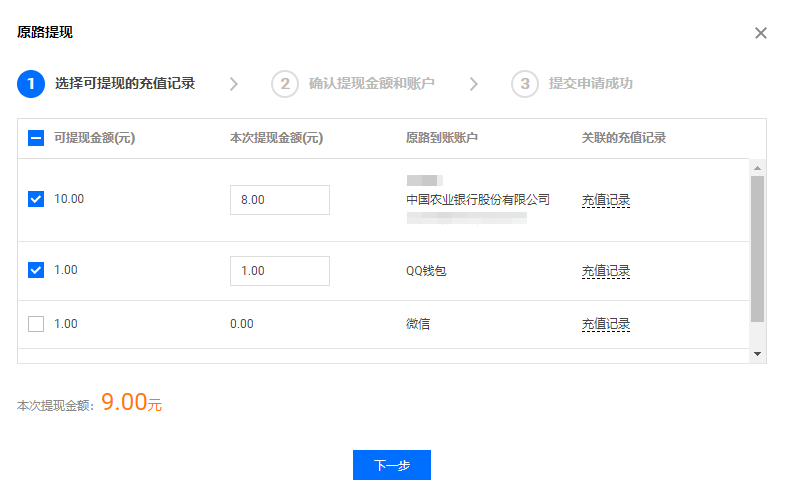Image resolution: width=786 pixels, height=498 pixels.
Task: Click the step 1 circle icon
Action: pyautogui.click(x=31, y=84)
